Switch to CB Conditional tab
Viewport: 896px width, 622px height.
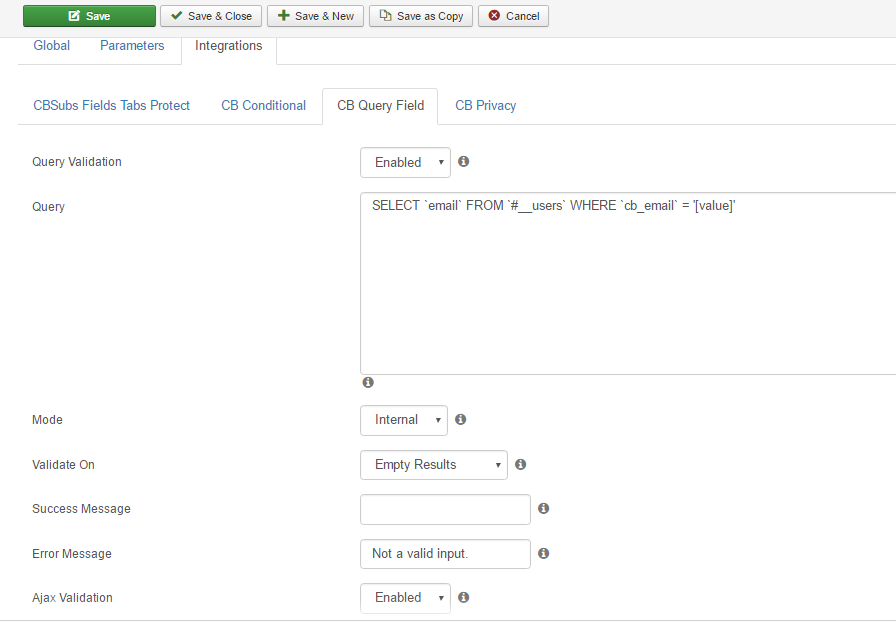coord(263,106)
